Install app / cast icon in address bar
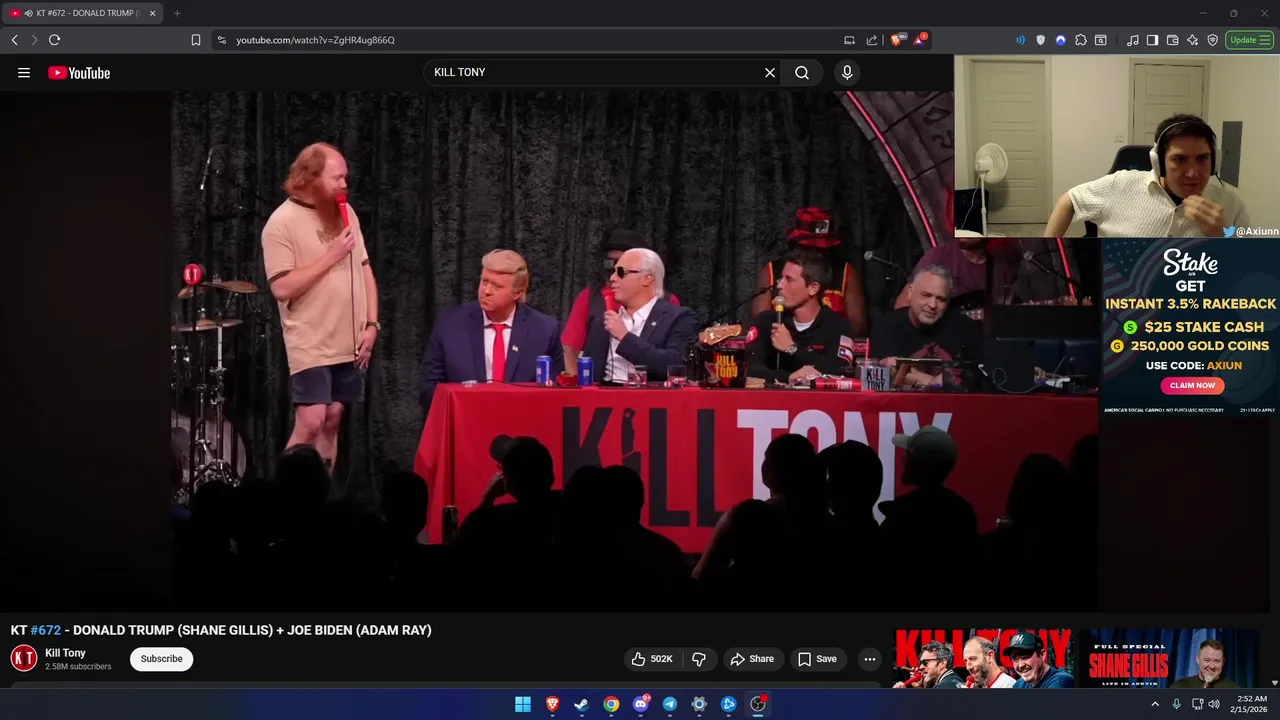Image resolution: width=1280 pixels, height=720 pixels. pos(849,40)
